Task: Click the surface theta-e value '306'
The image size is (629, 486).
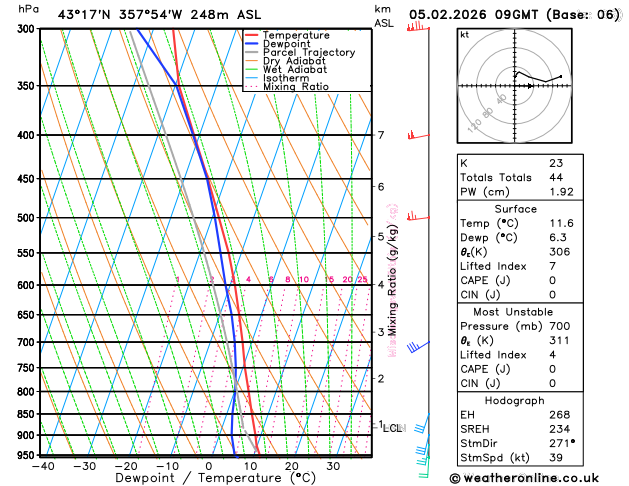Action: 560,252
